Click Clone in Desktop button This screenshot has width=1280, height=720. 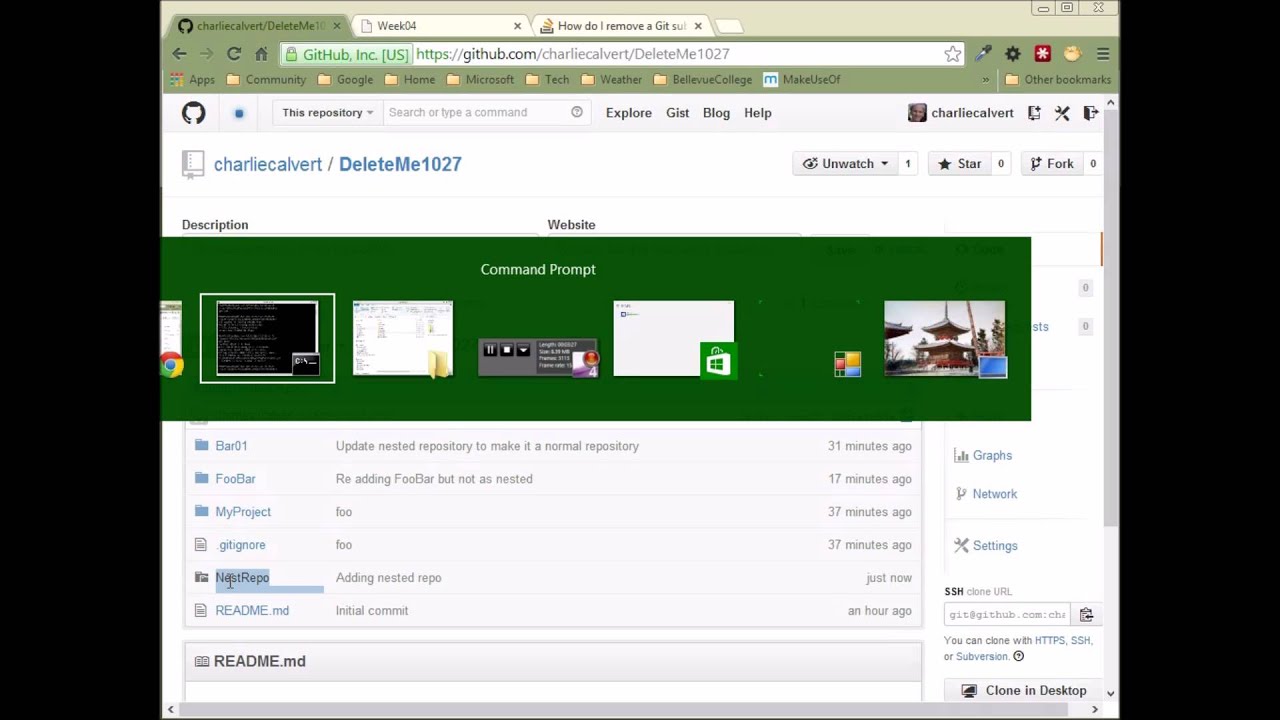(1024, 691)
